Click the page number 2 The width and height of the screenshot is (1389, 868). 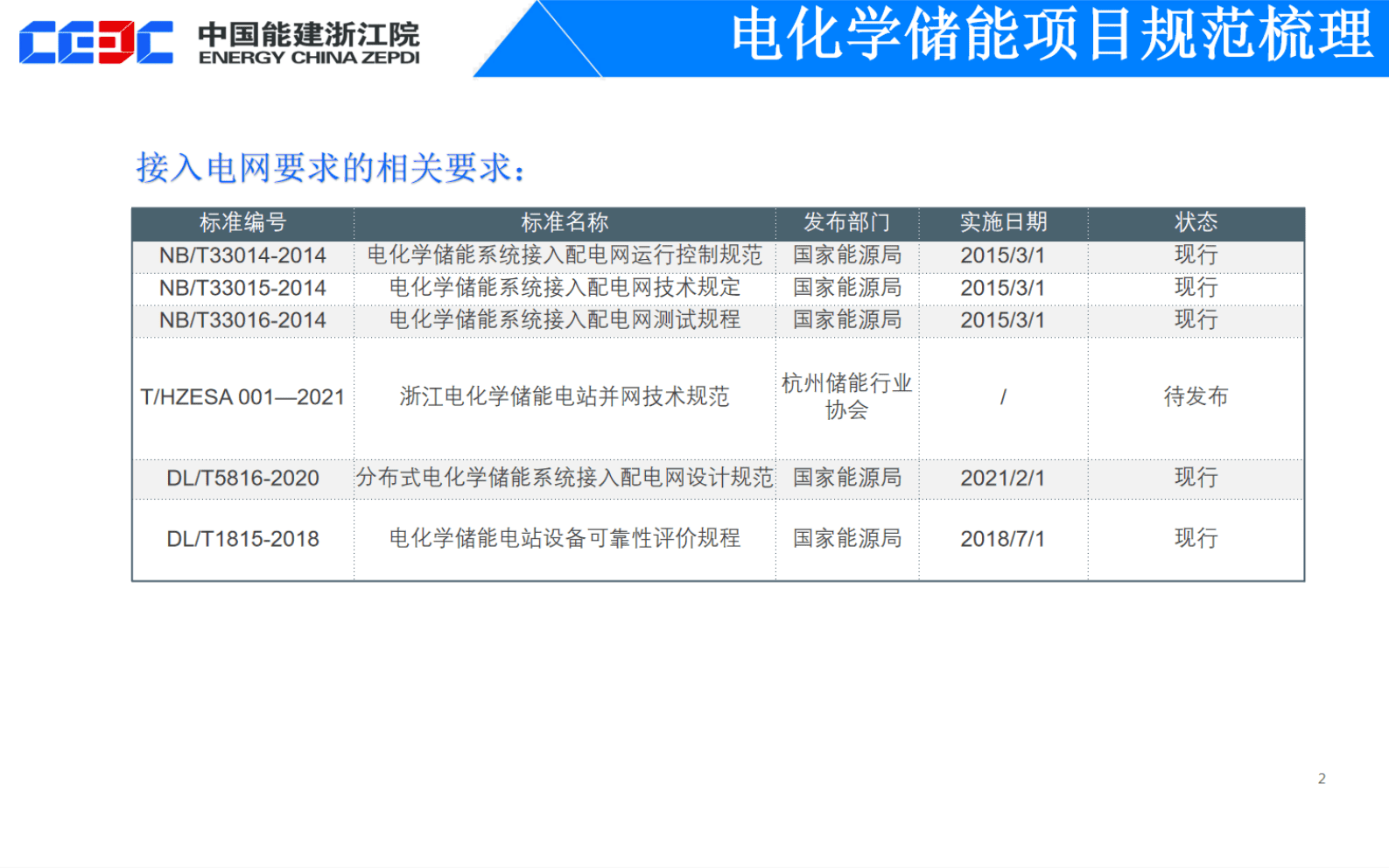[1322, 779]
